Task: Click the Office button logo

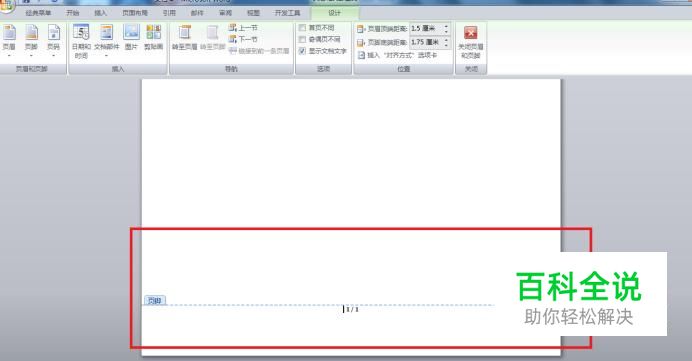Action: [6, 5]
